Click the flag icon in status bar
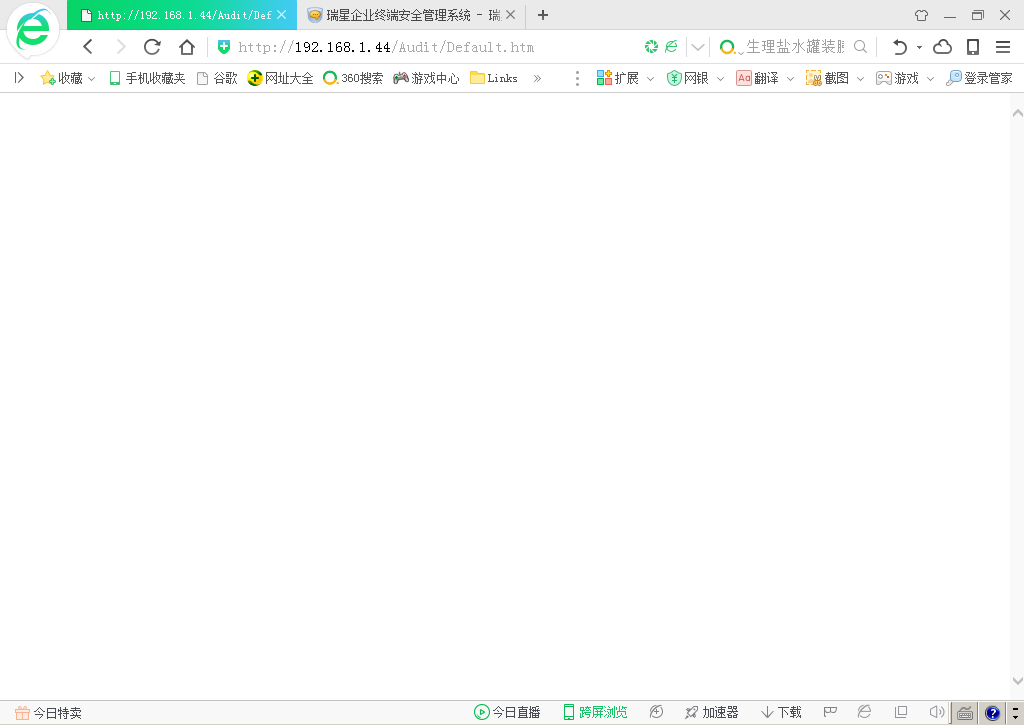 click(831, 712)
